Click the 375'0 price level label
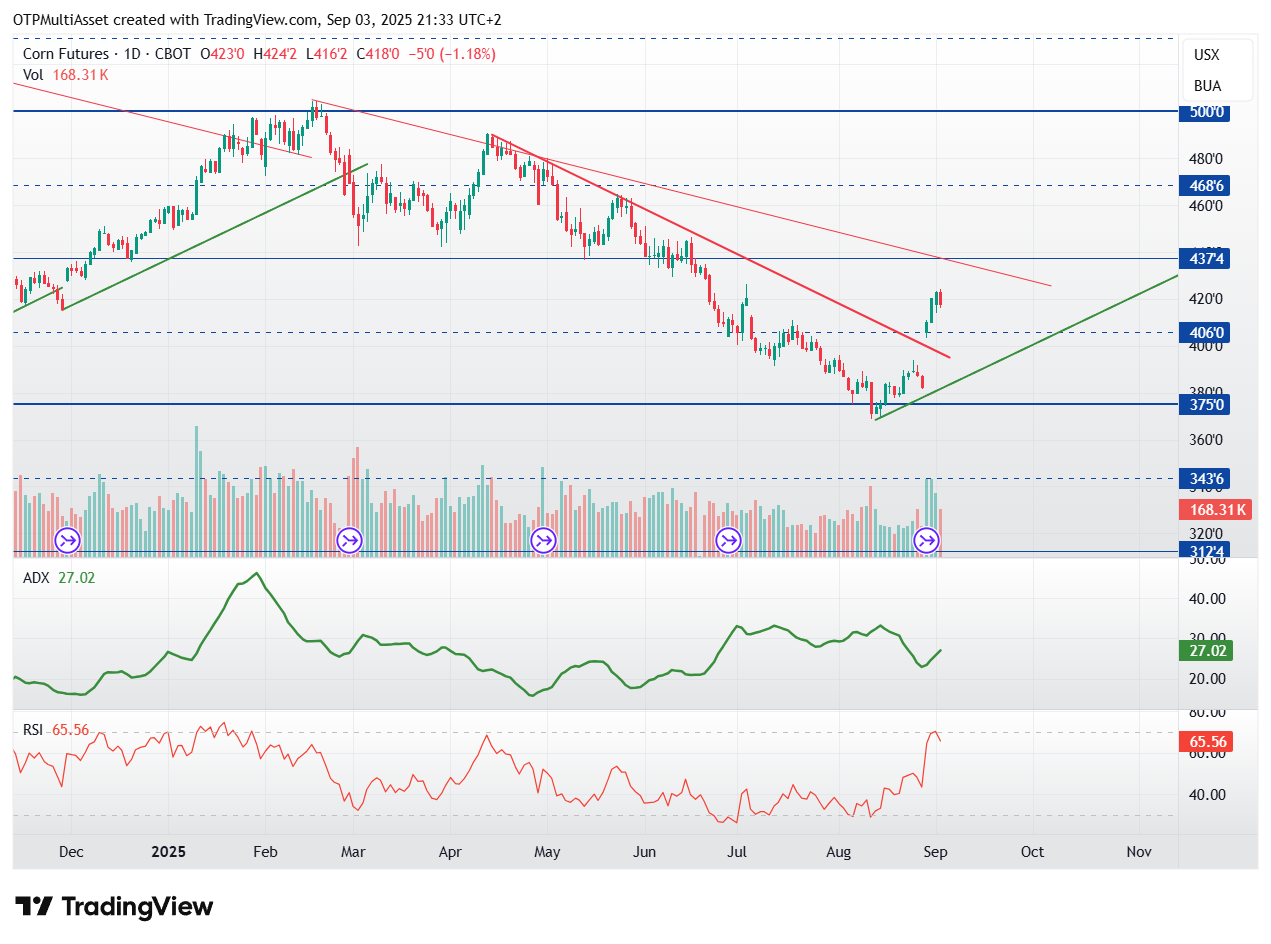The width and height of the screenshot is (1271, 944). click(1208, 405)
